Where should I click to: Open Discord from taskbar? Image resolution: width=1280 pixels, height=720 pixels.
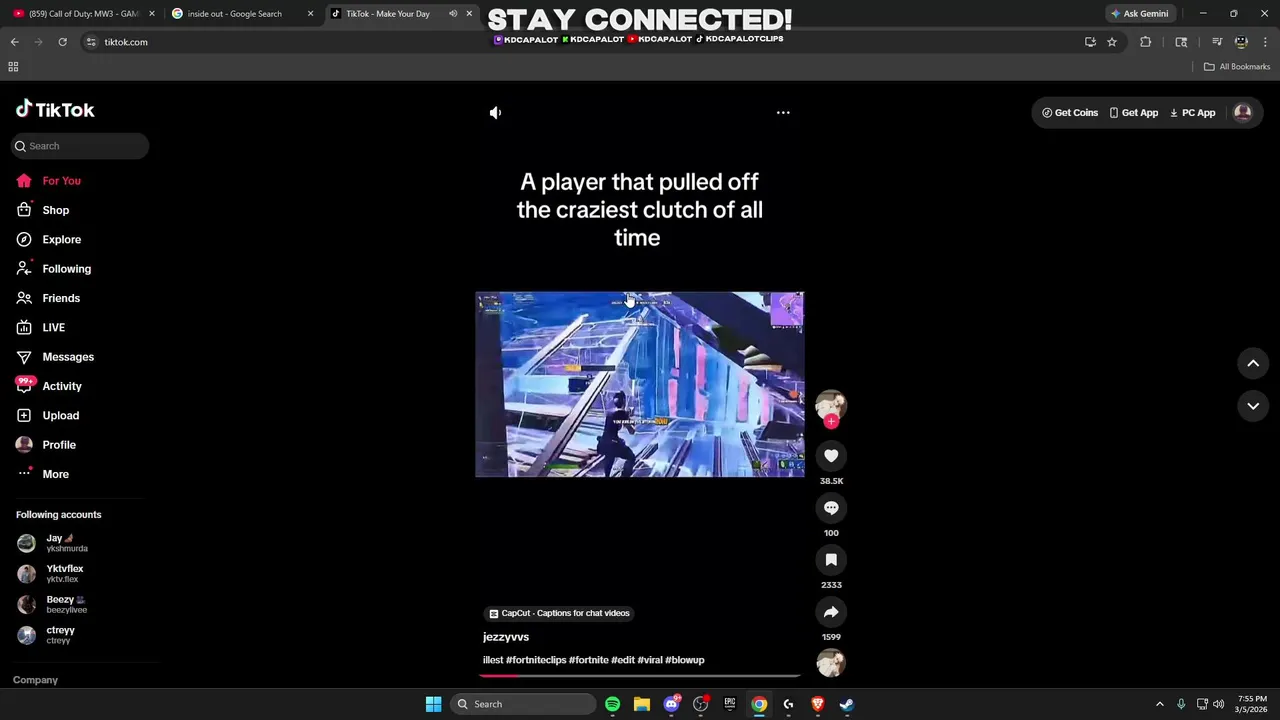click(x=671, y=704)
